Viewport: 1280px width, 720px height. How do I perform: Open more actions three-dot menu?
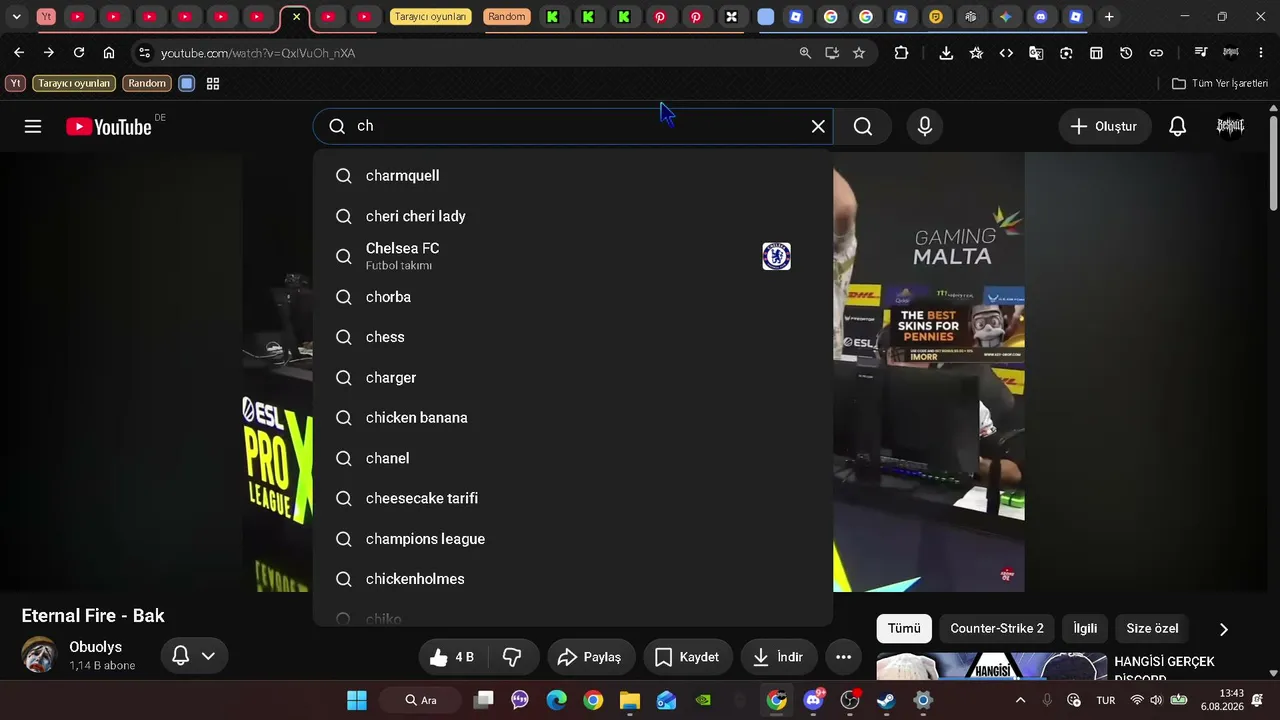click(x=843, y=657)
